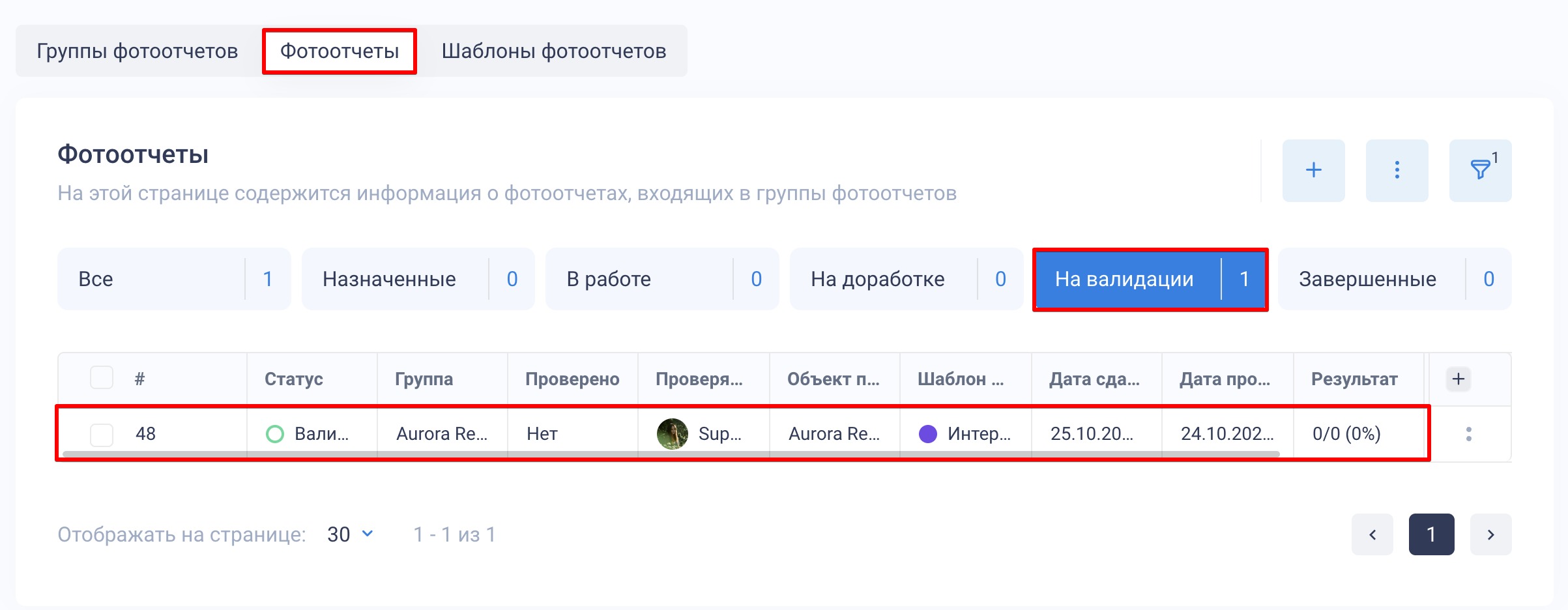The width and height of the screenshot is (1568, 610).
Task: Filter by Назначенные status
Action: (x=418, y=279)
